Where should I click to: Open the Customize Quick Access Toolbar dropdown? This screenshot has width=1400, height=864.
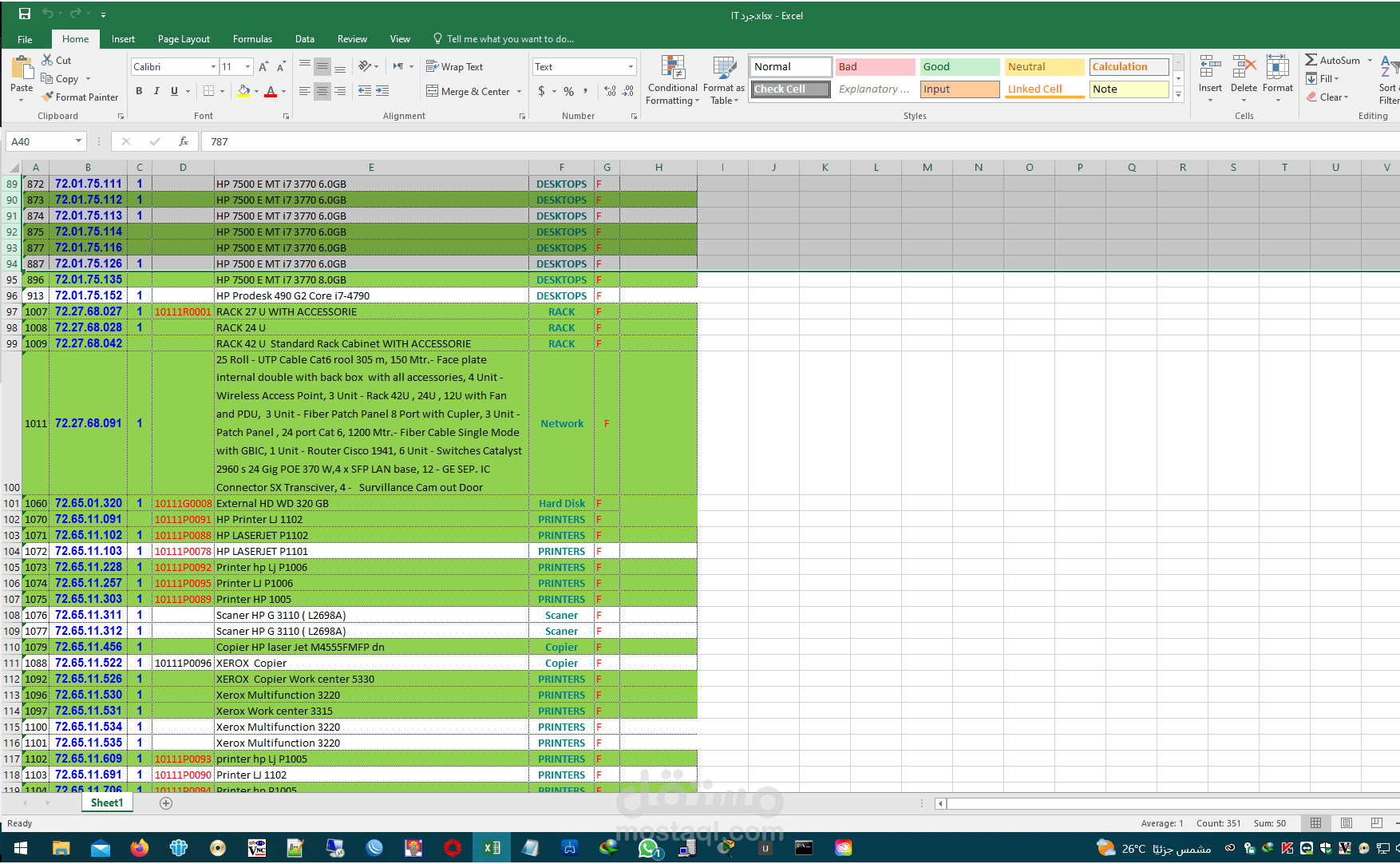tap(104, 14)
